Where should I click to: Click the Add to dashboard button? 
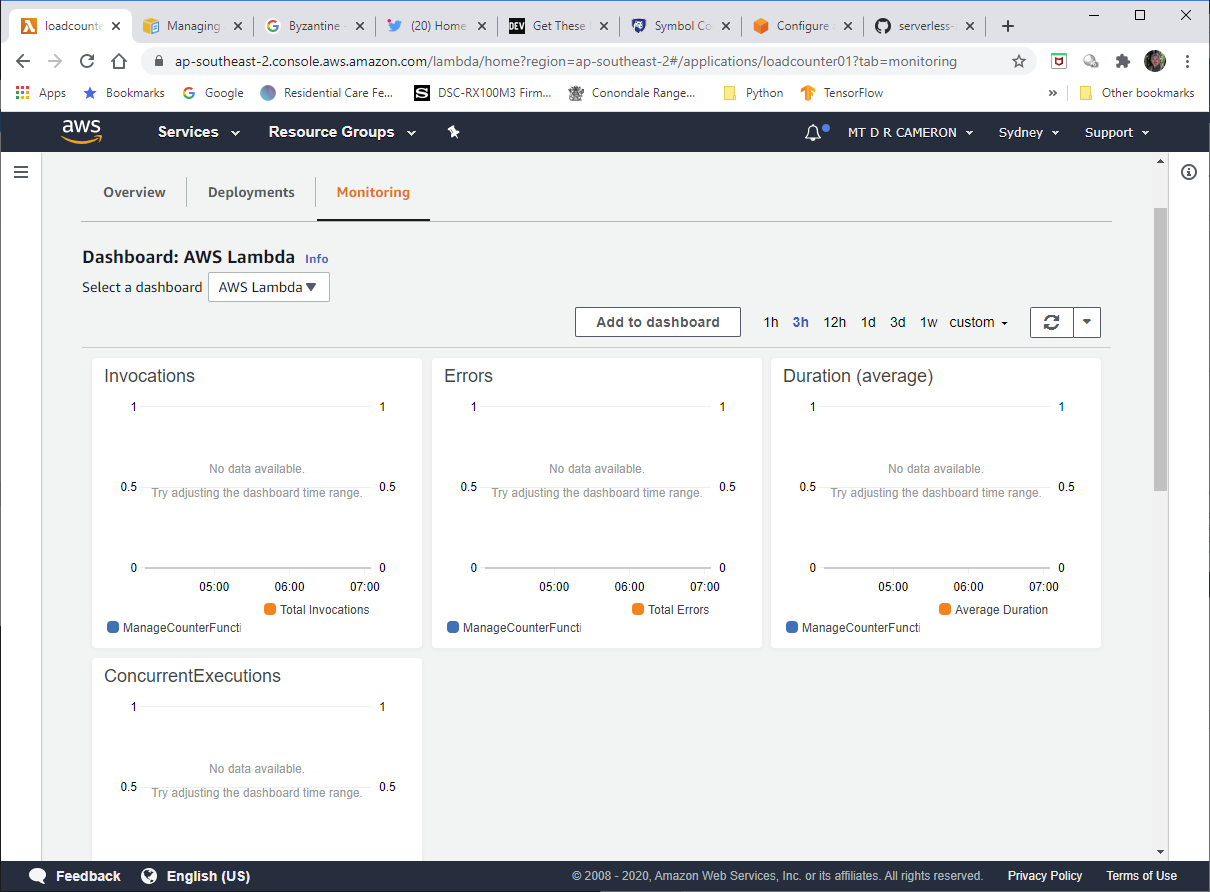click(x=658, y=322)
